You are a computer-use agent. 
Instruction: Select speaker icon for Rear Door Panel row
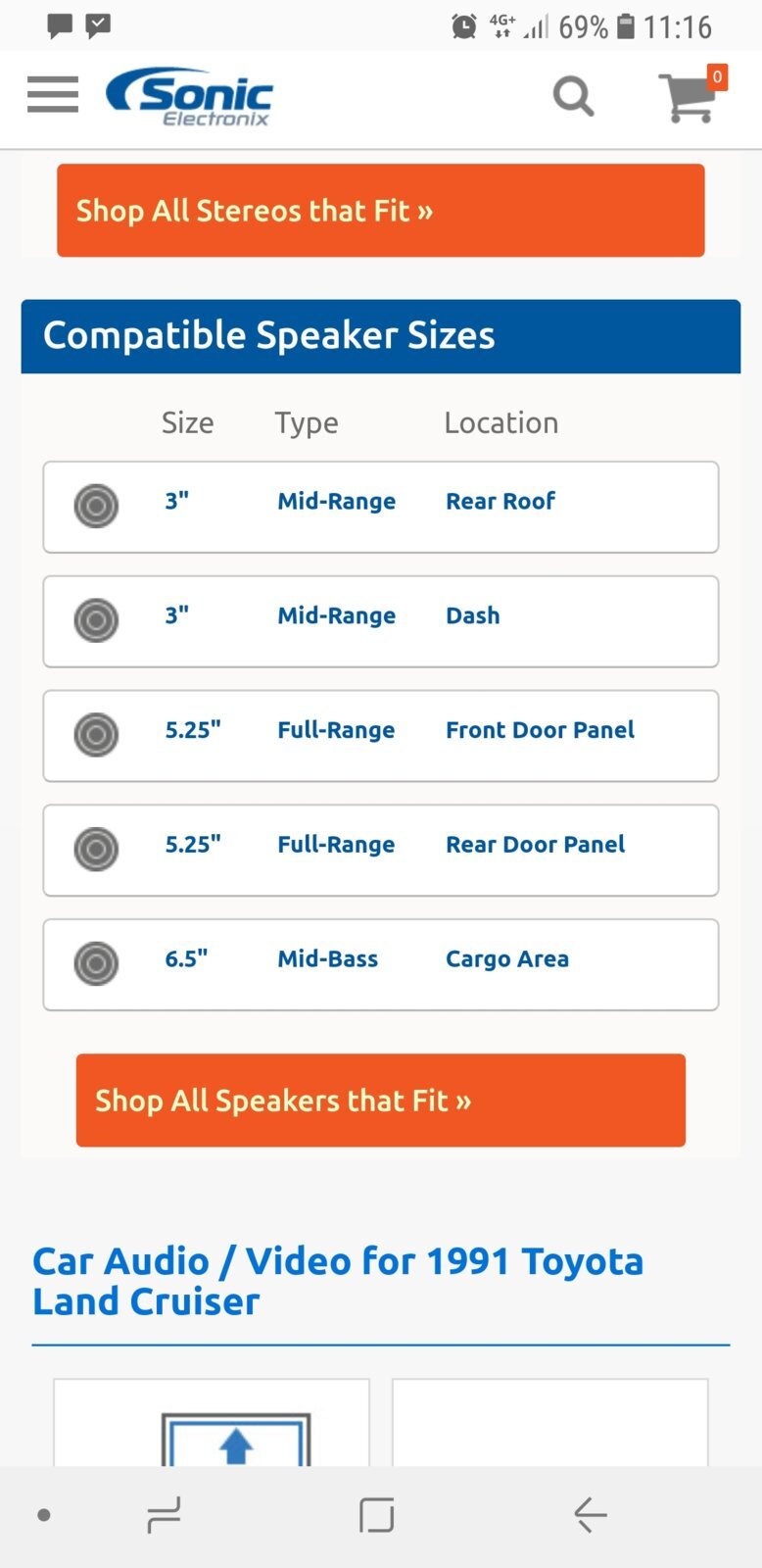pyautogui.click(x=96, y=850)
